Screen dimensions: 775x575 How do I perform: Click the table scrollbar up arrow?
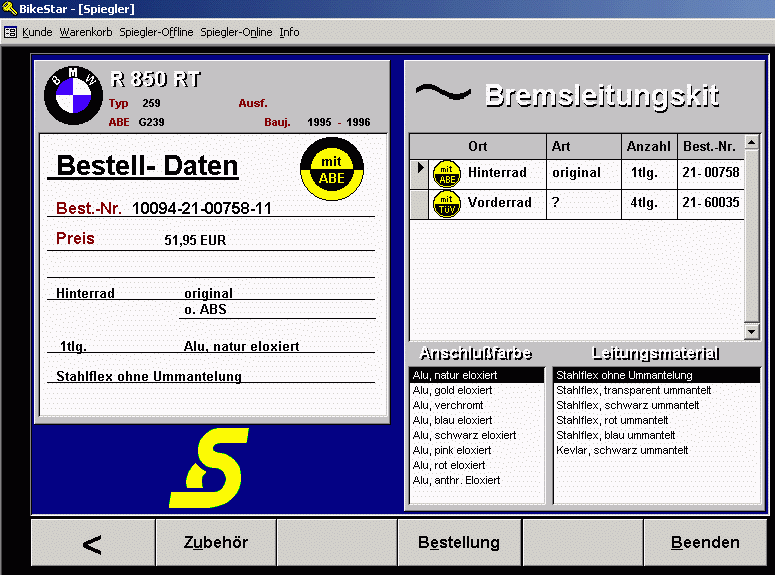(x=751, y=142)
